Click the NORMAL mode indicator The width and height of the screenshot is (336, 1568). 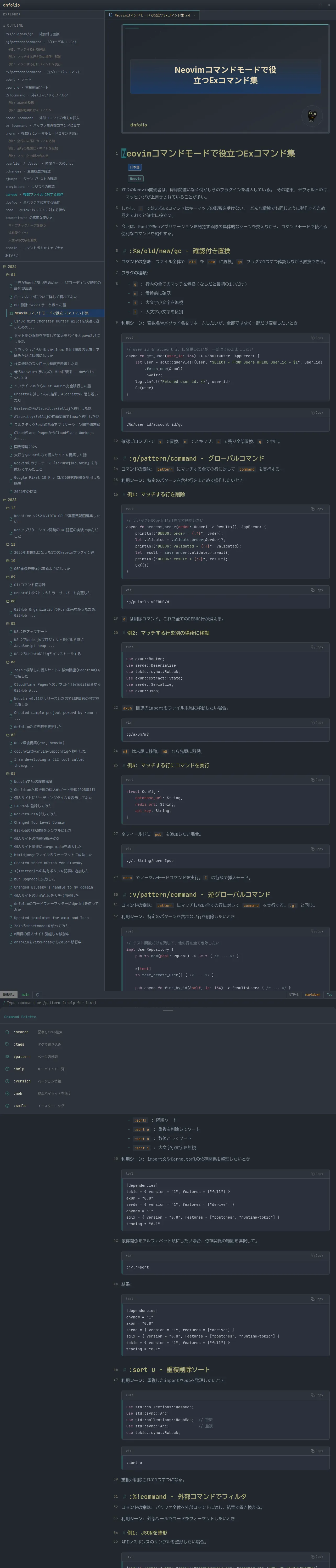coord(9,995)
